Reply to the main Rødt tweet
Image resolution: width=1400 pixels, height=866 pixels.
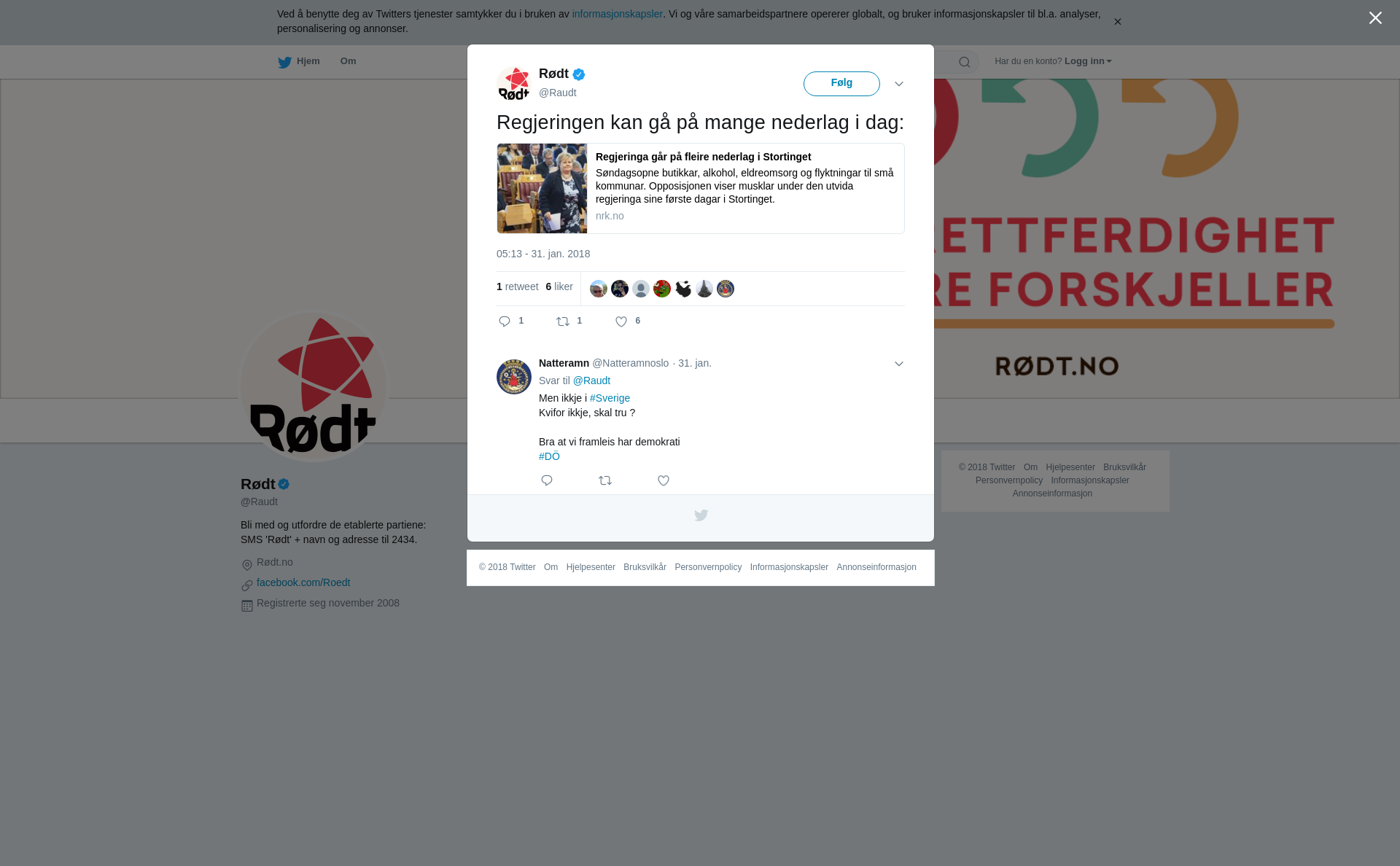coord(510,321)
